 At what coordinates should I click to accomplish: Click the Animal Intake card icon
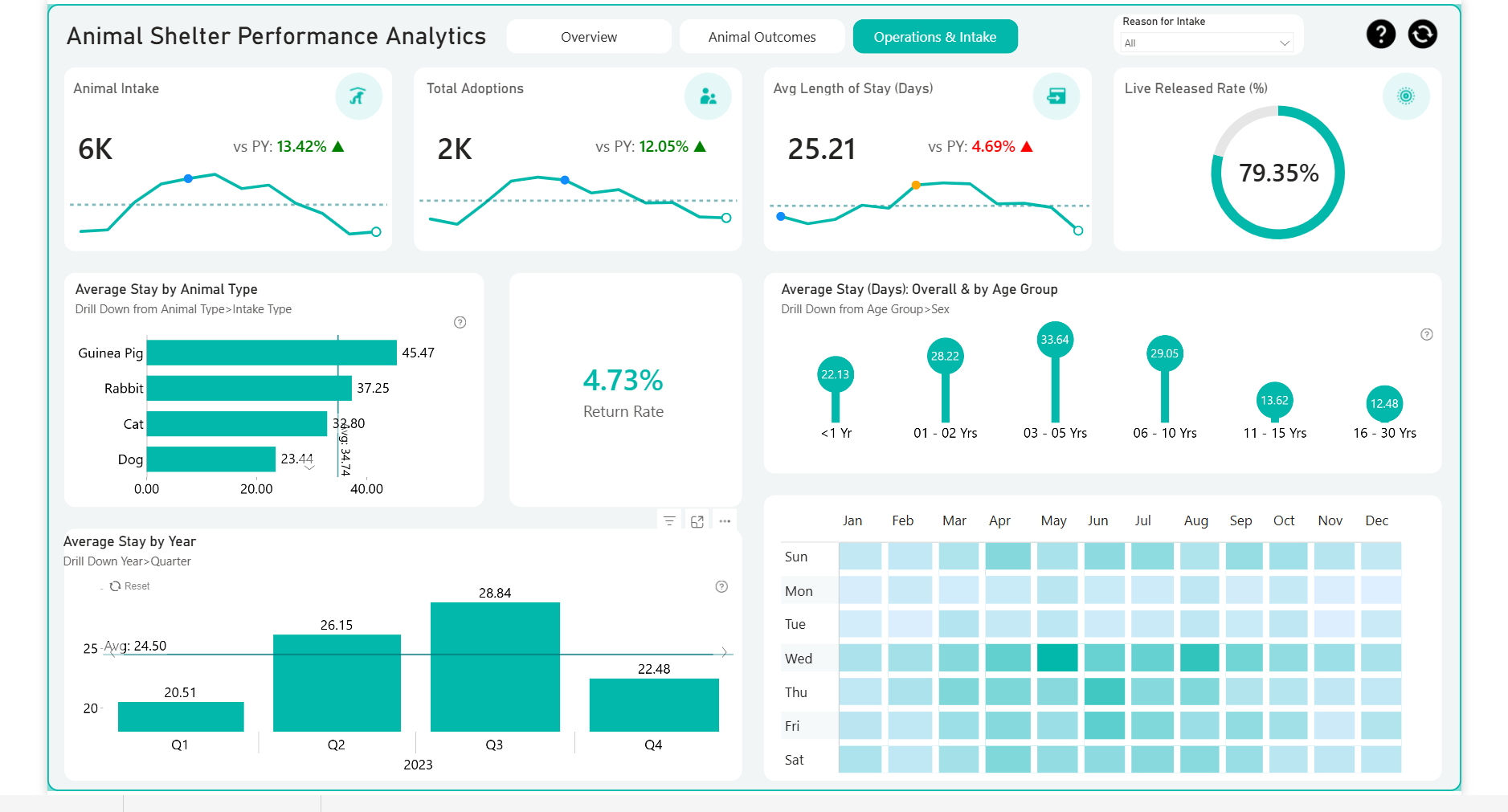click(358, 96)
